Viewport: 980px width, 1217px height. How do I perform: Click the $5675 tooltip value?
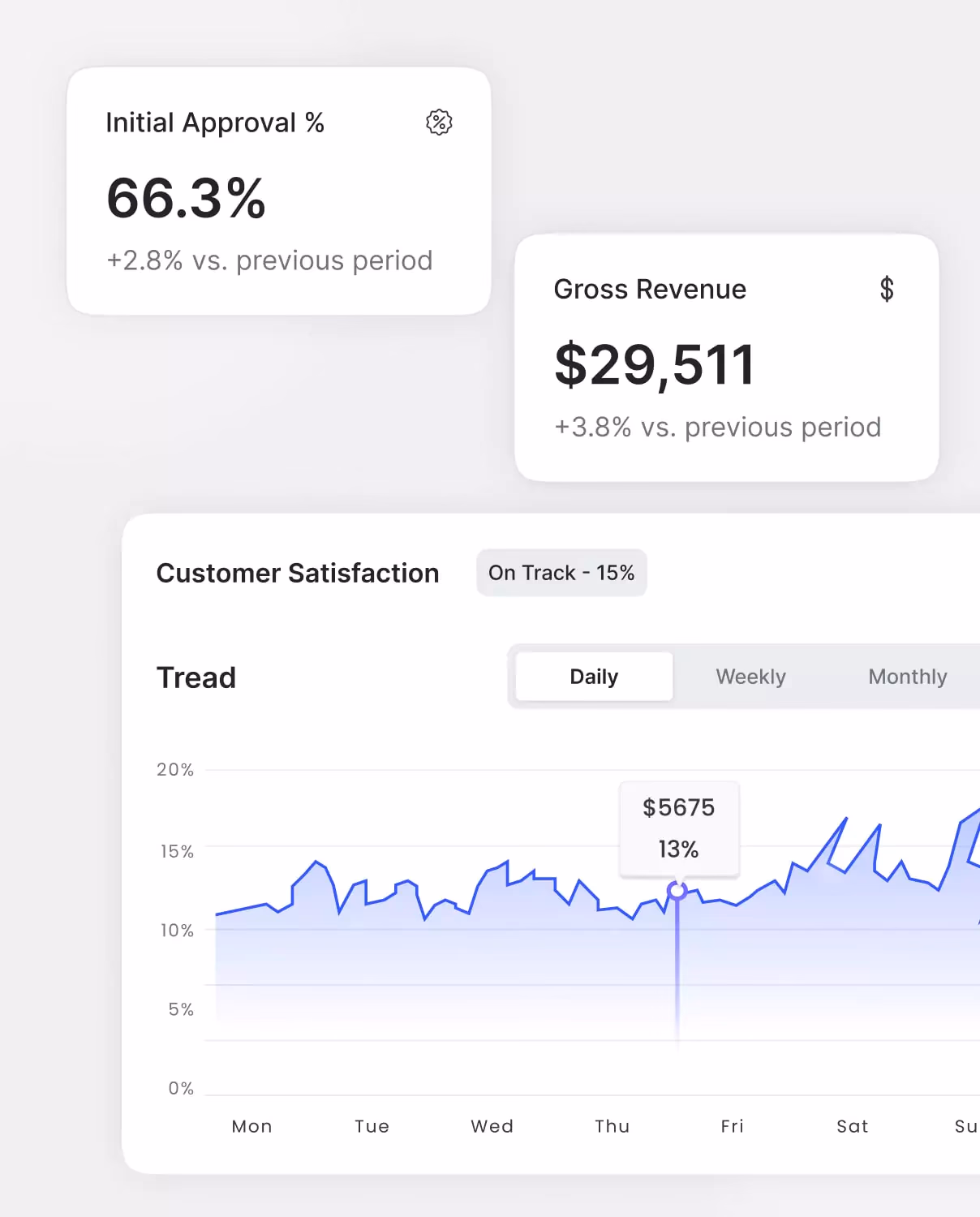point(678,807)
